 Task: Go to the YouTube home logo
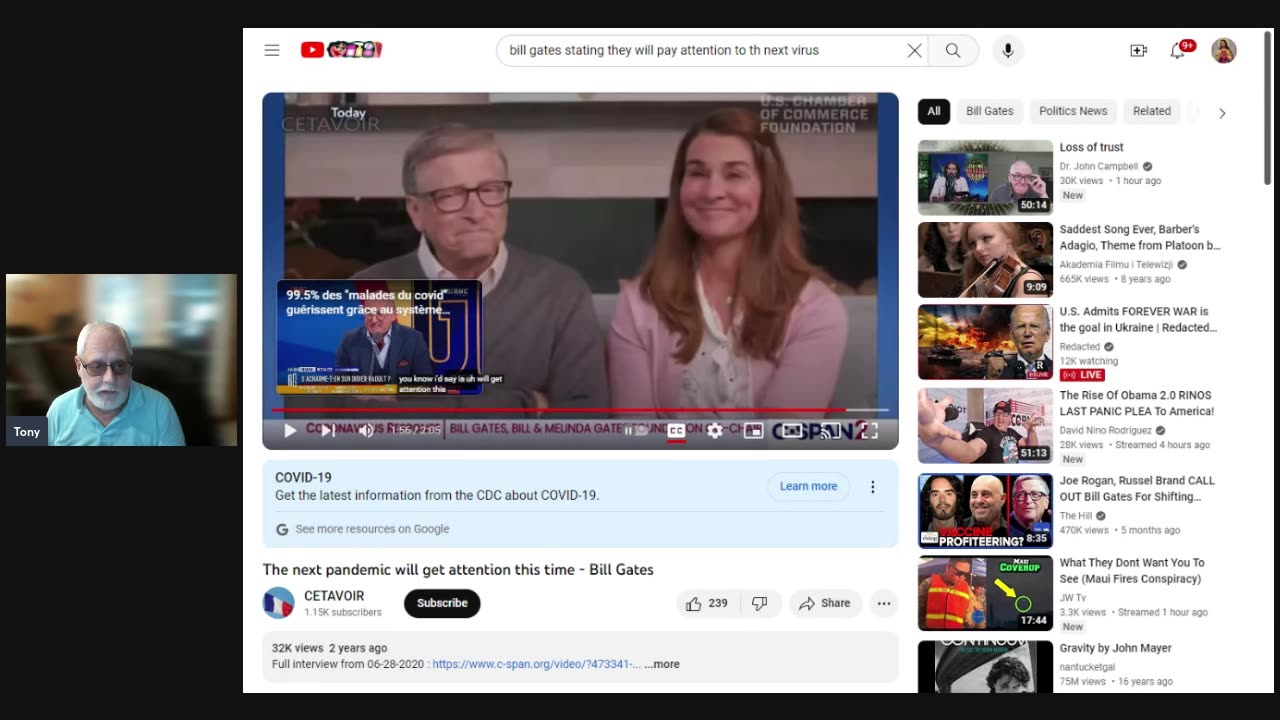click(342, 50)
